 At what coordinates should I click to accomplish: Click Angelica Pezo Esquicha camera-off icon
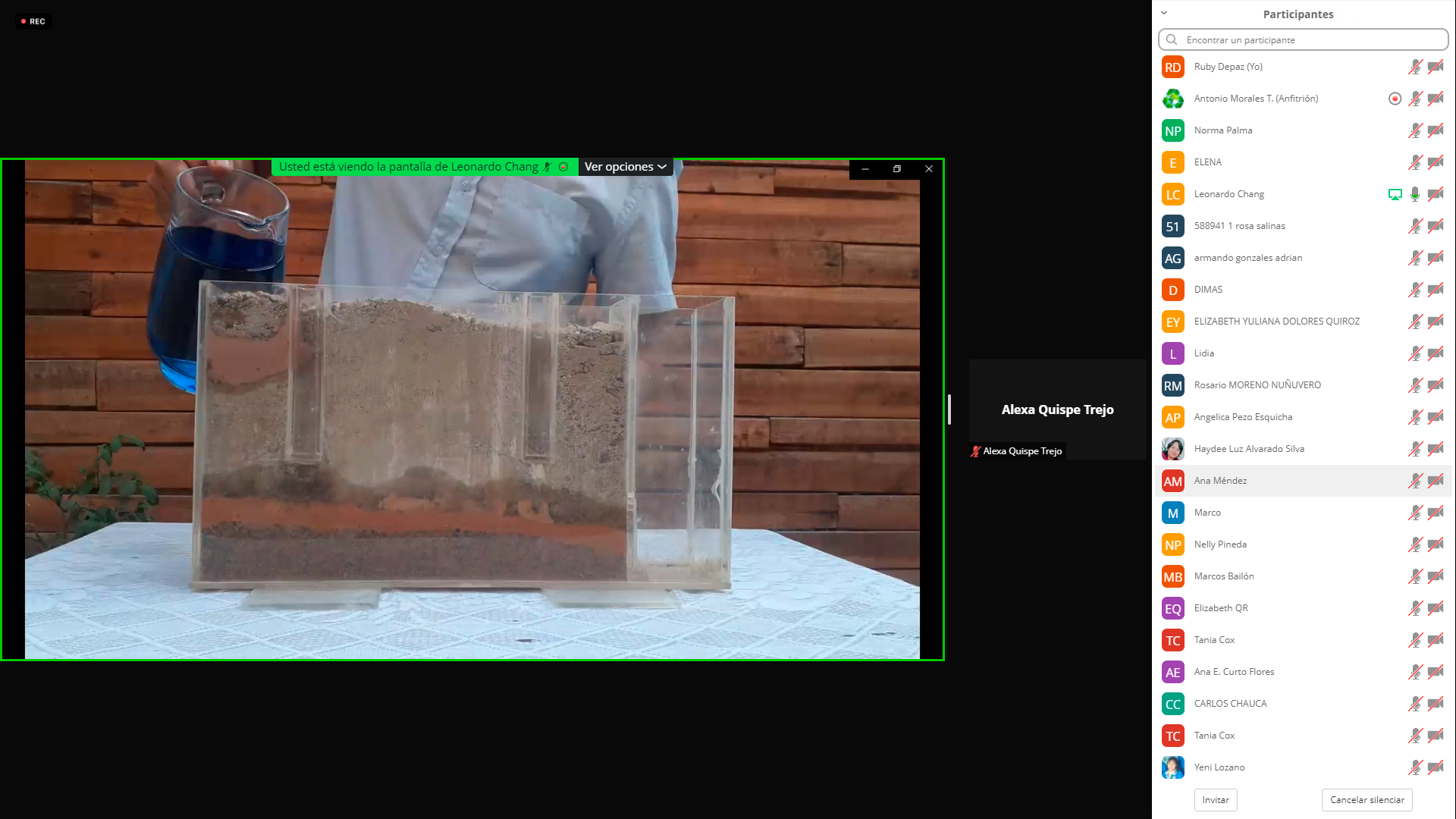[1436, 417]
